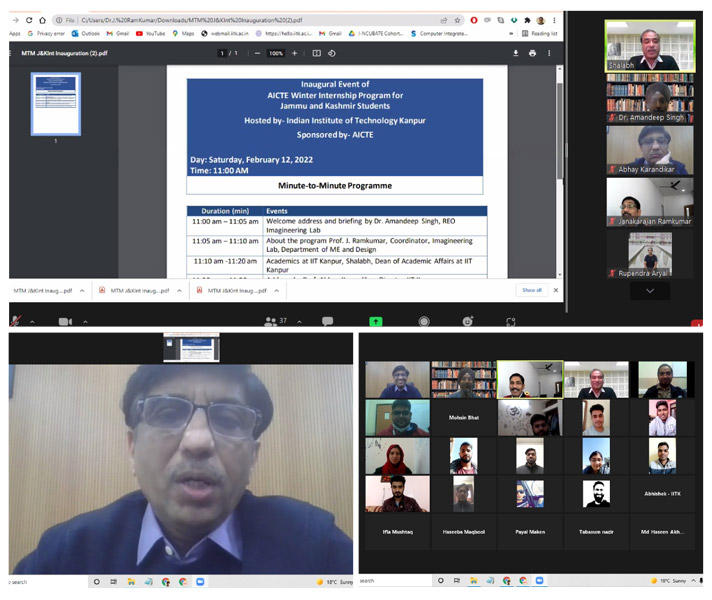Download the PDF from the viewer toolbar
This screenshot has width=712, height=600.
(x=516, y=53)
